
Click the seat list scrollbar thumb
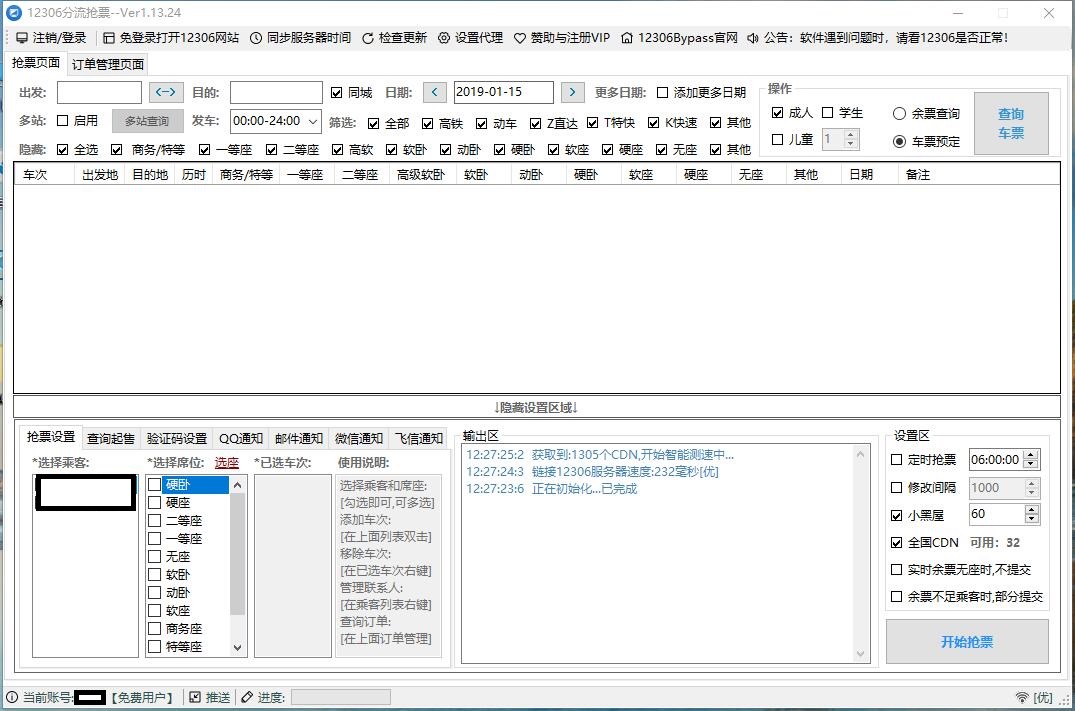[x=238, y=554]
